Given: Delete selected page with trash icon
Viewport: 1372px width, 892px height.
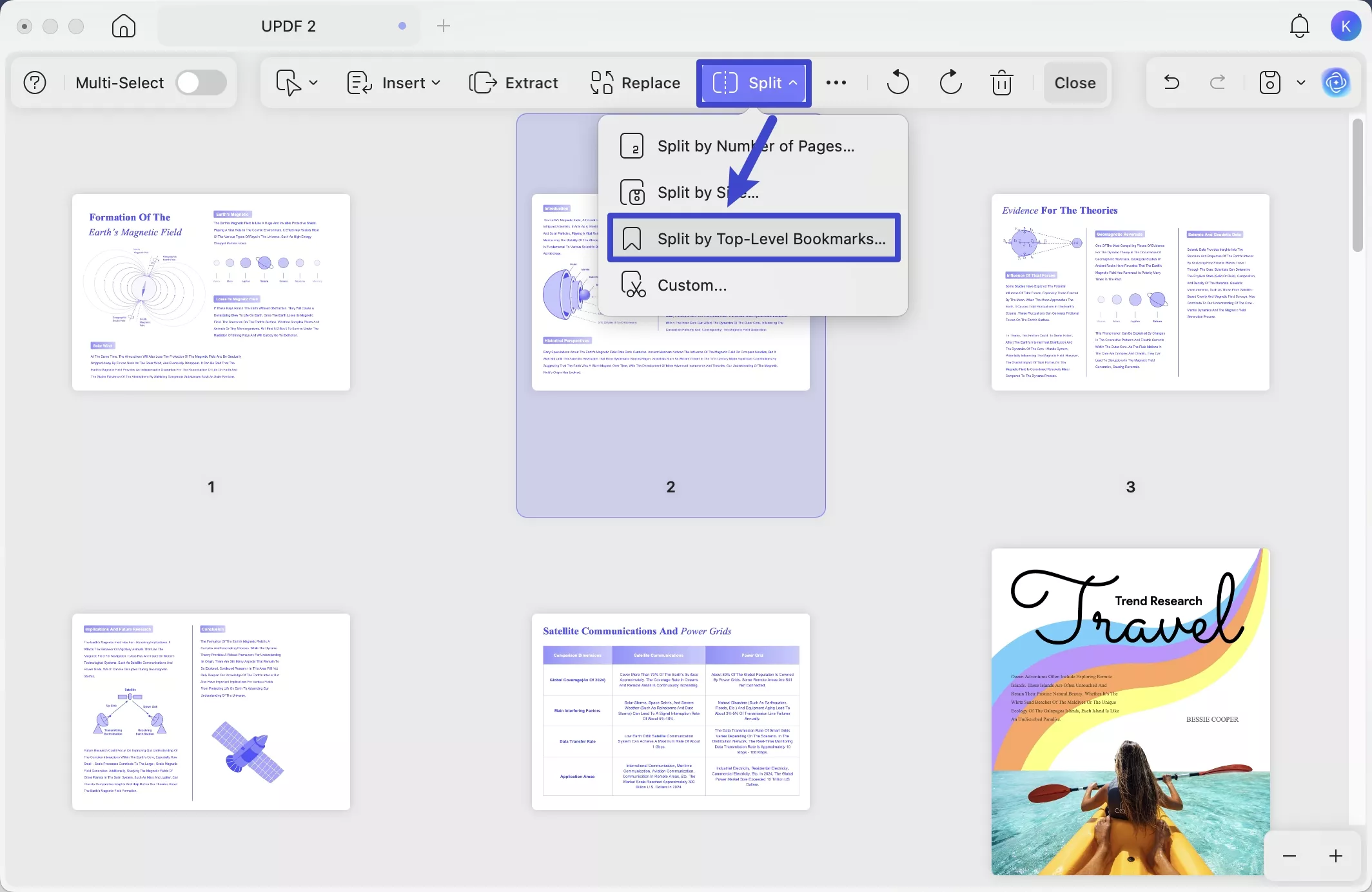Looking at the screenshot, I should click(x=1001, y=83).
